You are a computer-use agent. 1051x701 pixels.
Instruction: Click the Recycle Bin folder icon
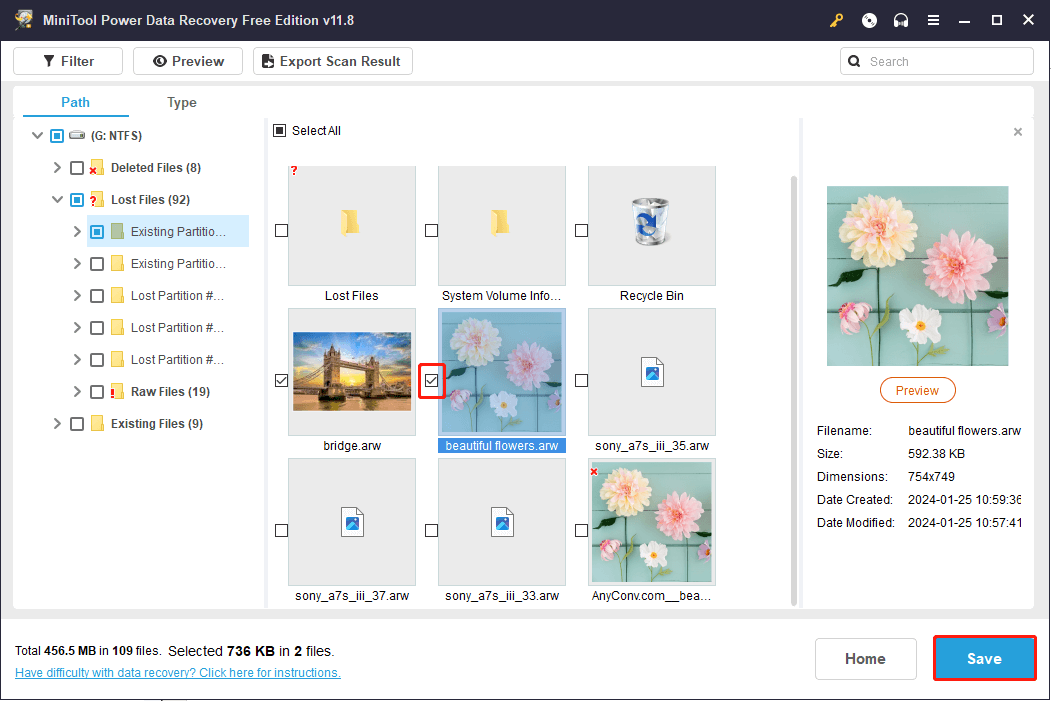[x=651, y=222]
